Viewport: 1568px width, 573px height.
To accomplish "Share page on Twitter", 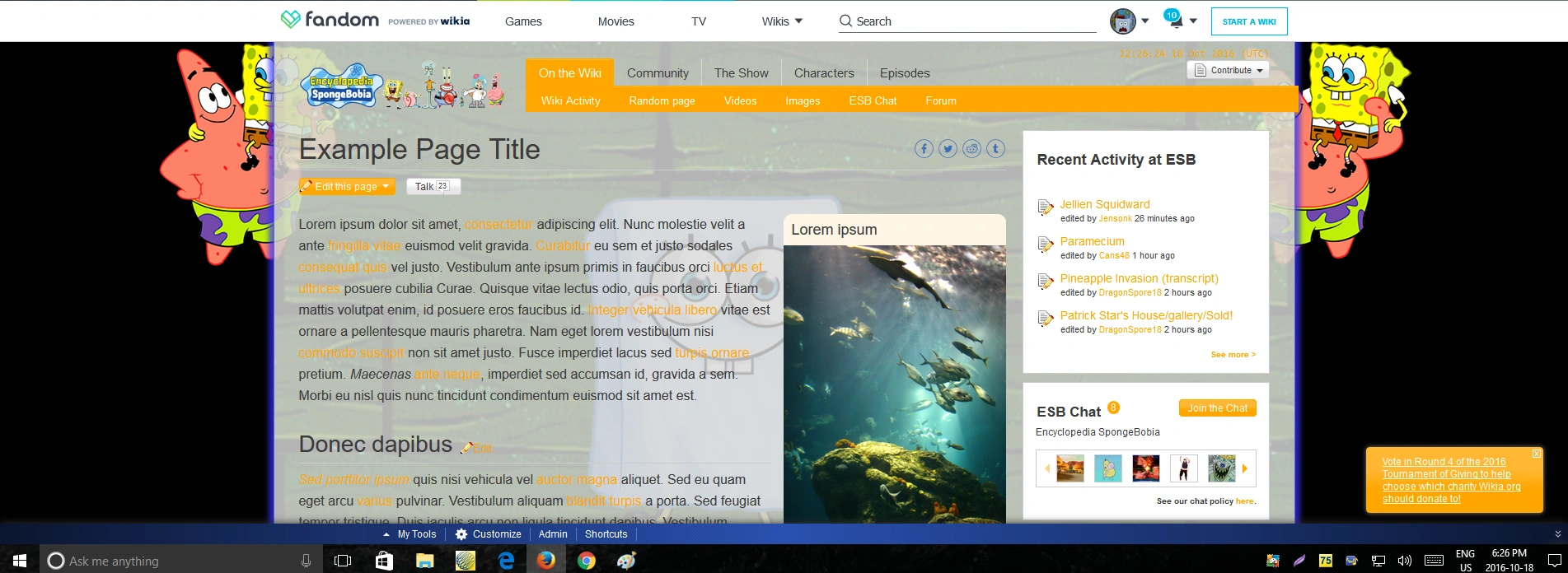I will (x=948, y=149).
